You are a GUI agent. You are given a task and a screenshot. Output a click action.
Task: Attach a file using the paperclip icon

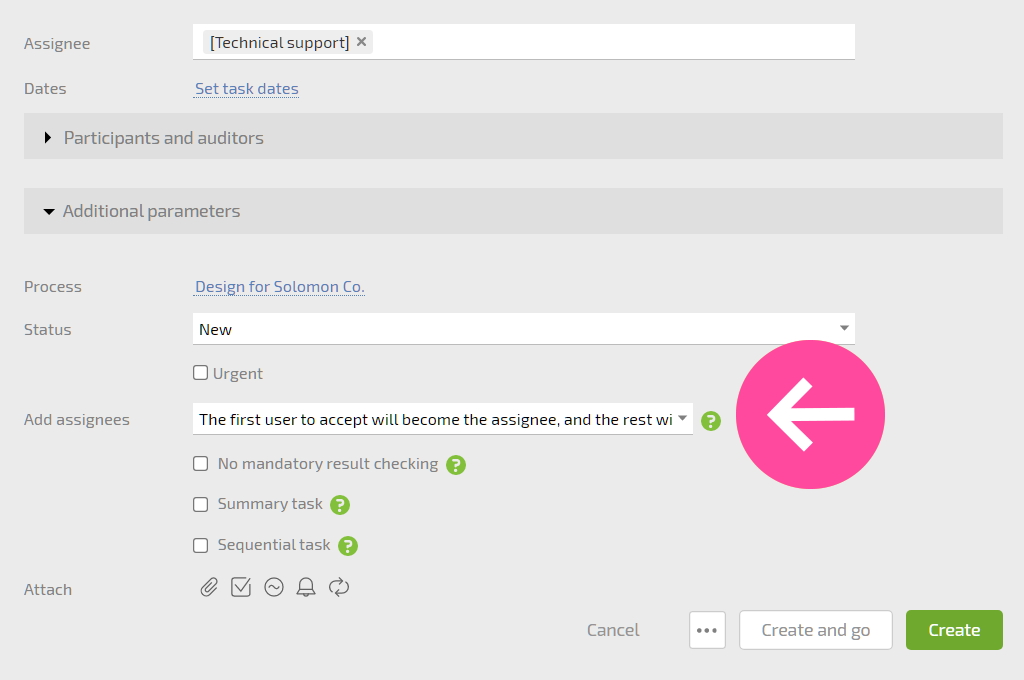click(209, 587)
